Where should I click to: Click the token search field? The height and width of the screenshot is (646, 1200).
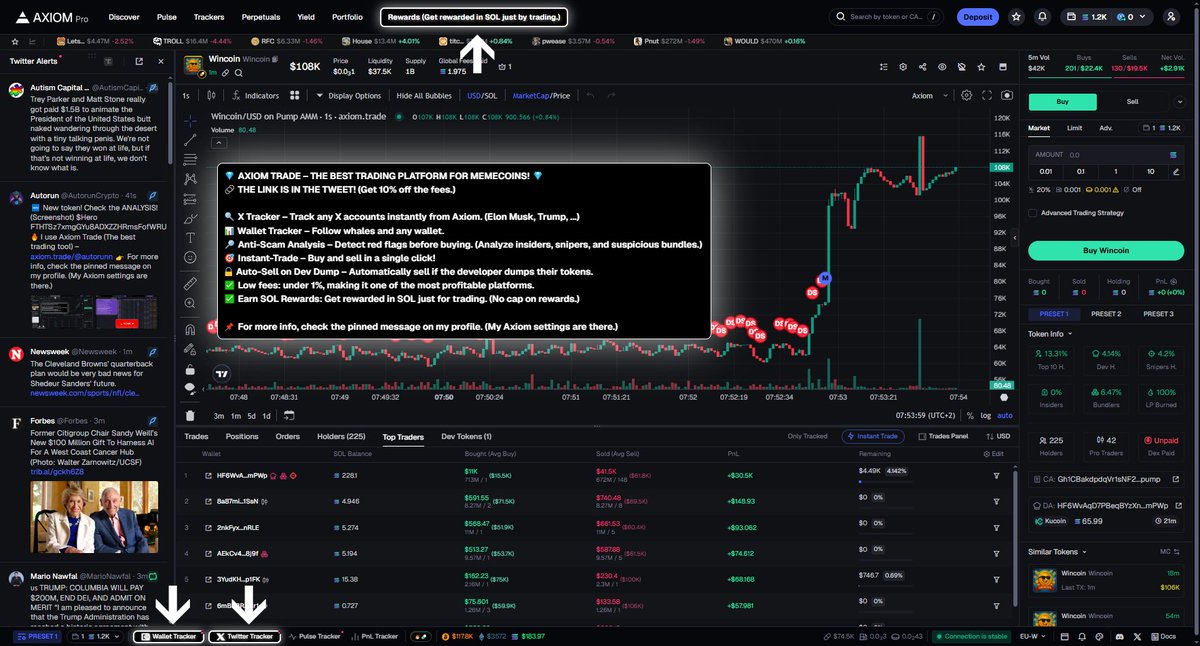point(885,17)
